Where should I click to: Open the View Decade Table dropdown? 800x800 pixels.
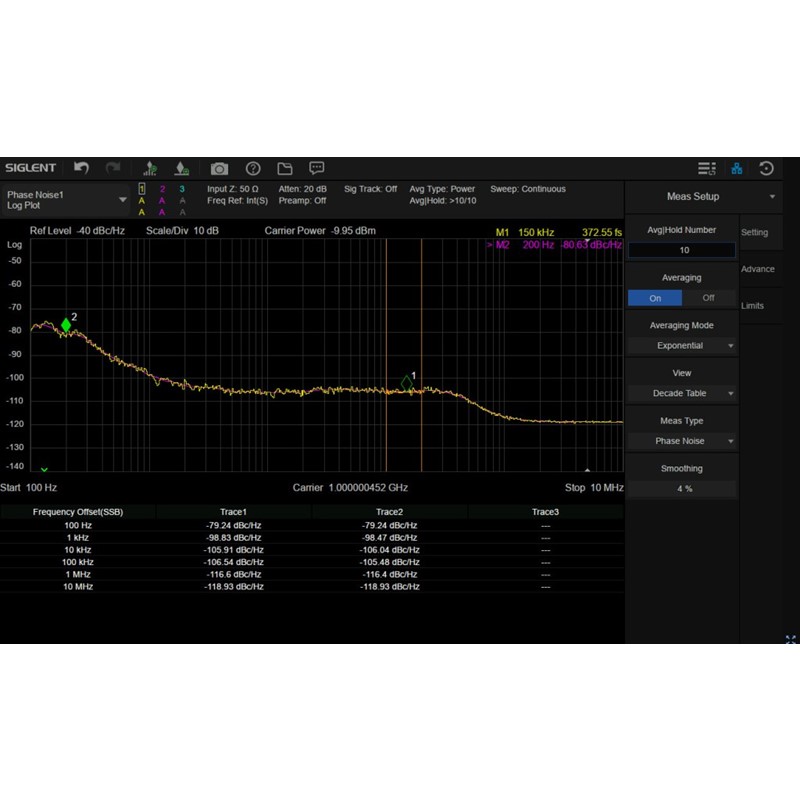click(x=682, y=393)
